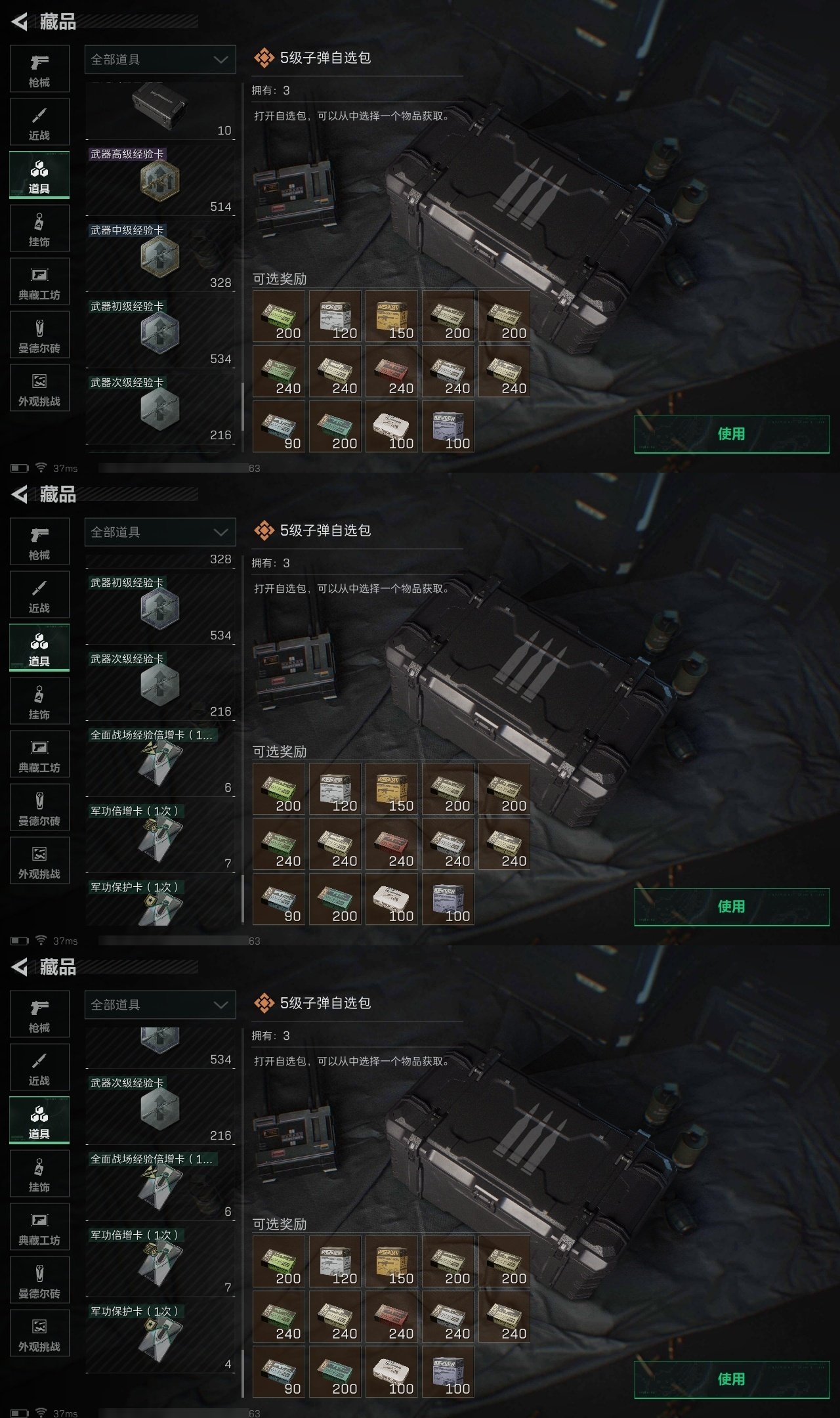Open 外观挑战 in the bottom screenshot
This screenshot has width=840, height=1418.
click(39, 1333)
